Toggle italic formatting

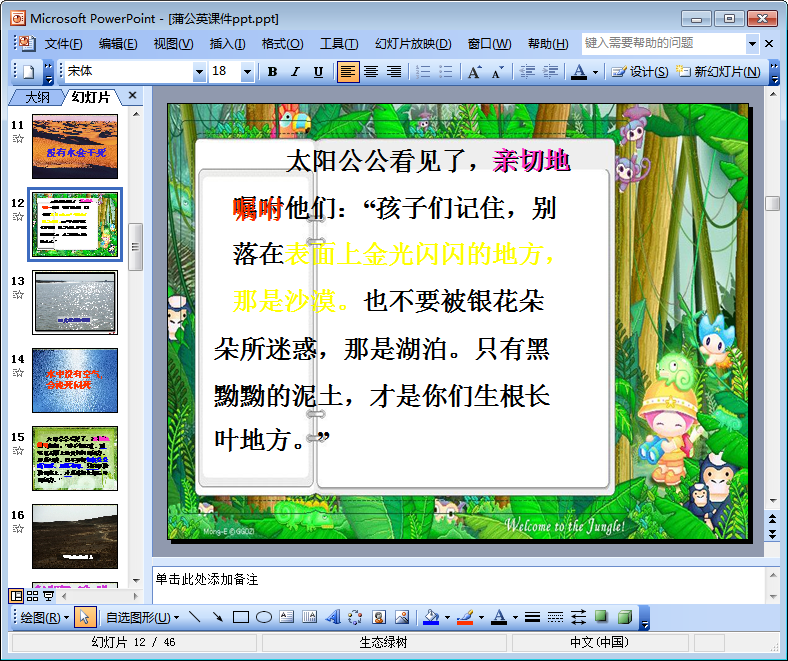(x=296, y=72)
